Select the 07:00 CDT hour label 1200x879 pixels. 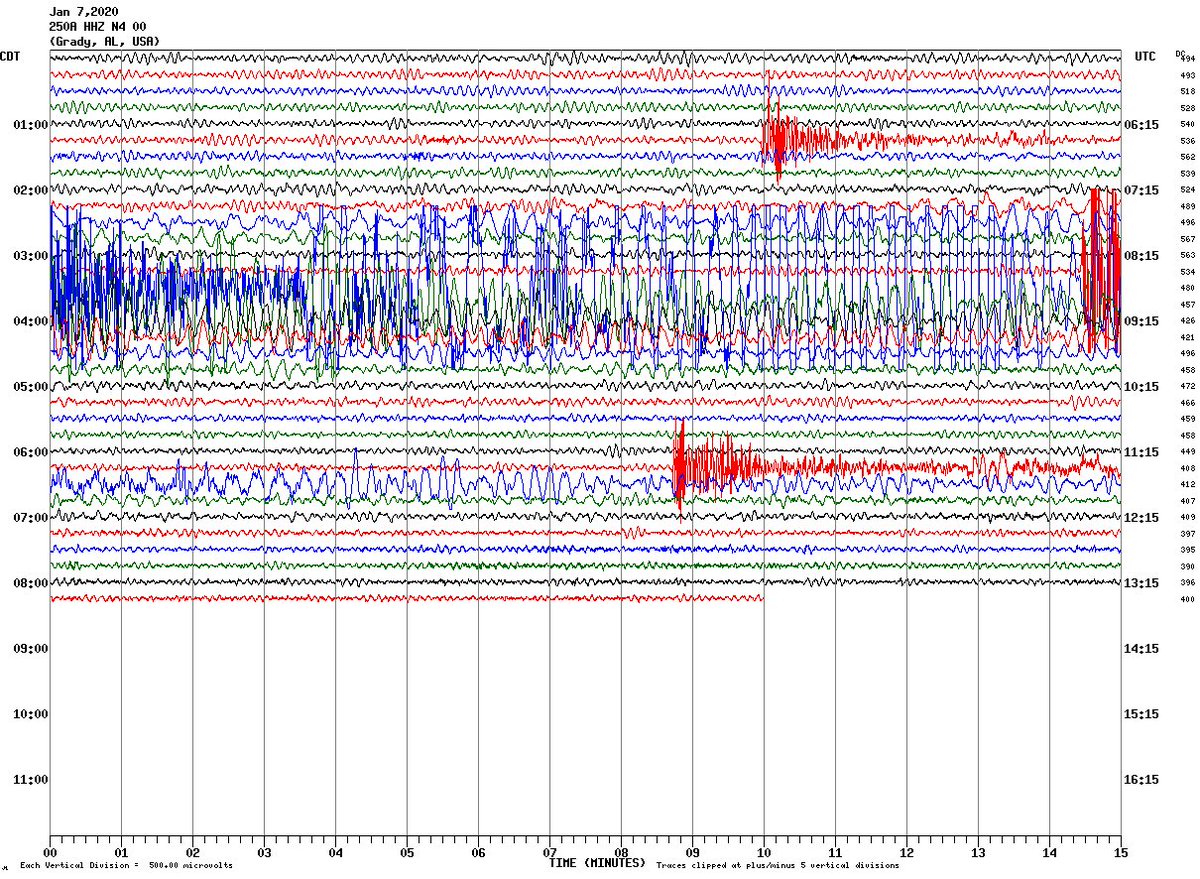point(30,518)
